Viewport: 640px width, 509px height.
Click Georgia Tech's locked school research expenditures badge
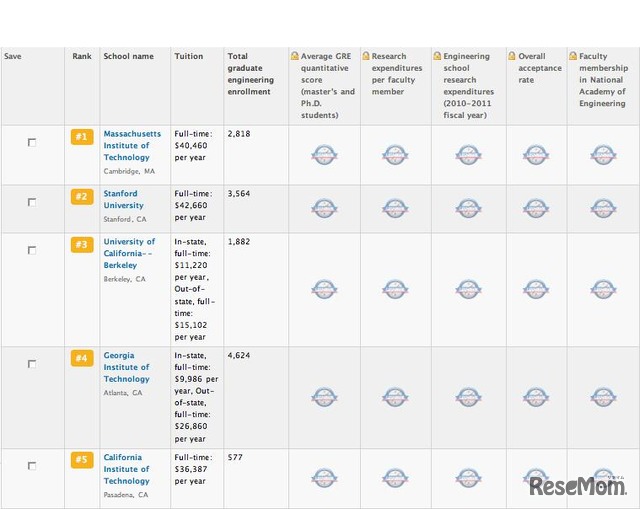coord(469,397)
